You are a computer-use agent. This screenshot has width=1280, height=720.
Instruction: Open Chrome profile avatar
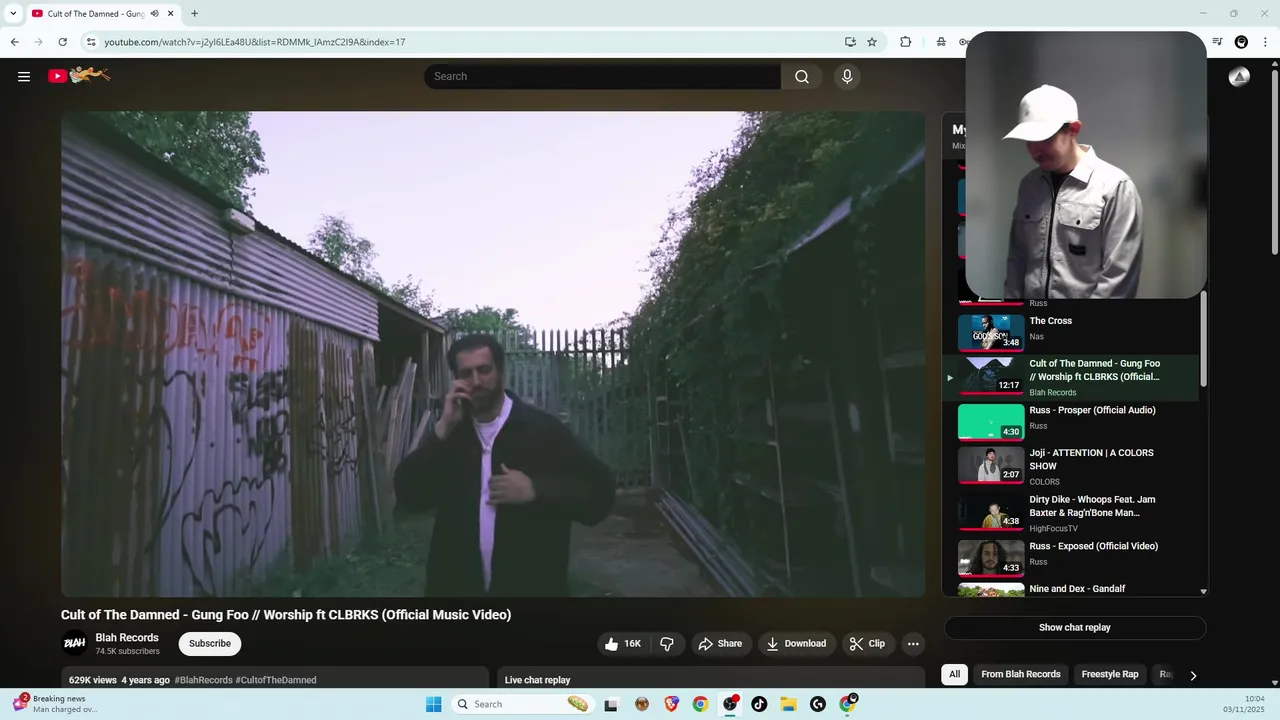click(1241, 42)
